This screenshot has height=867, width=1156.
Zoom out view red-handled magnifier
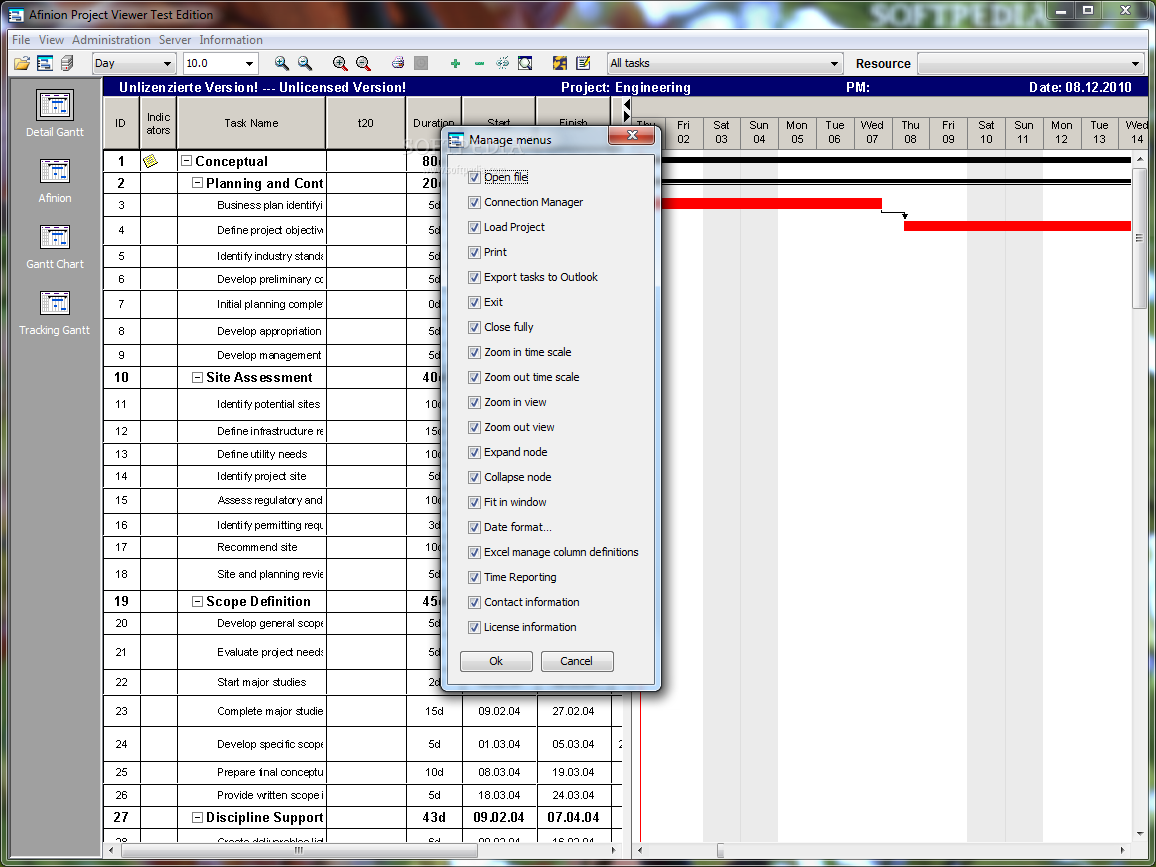pos(363,63)
